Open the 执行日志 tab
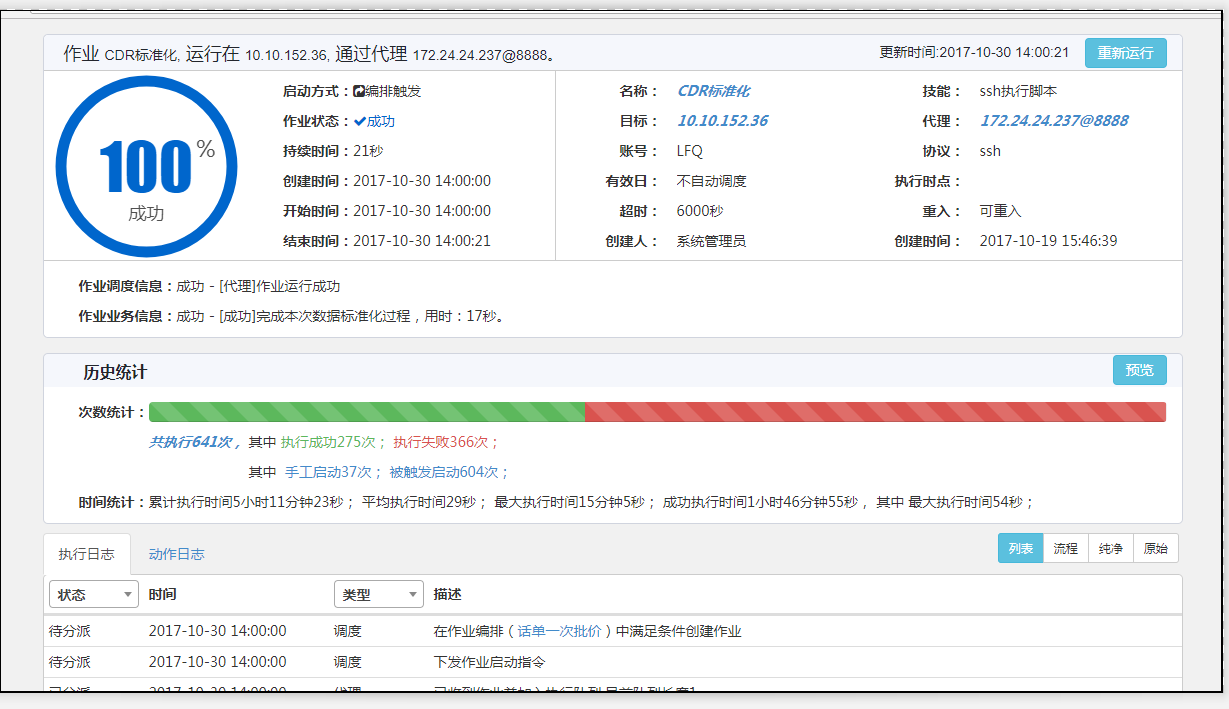 [x=86, y=553]
